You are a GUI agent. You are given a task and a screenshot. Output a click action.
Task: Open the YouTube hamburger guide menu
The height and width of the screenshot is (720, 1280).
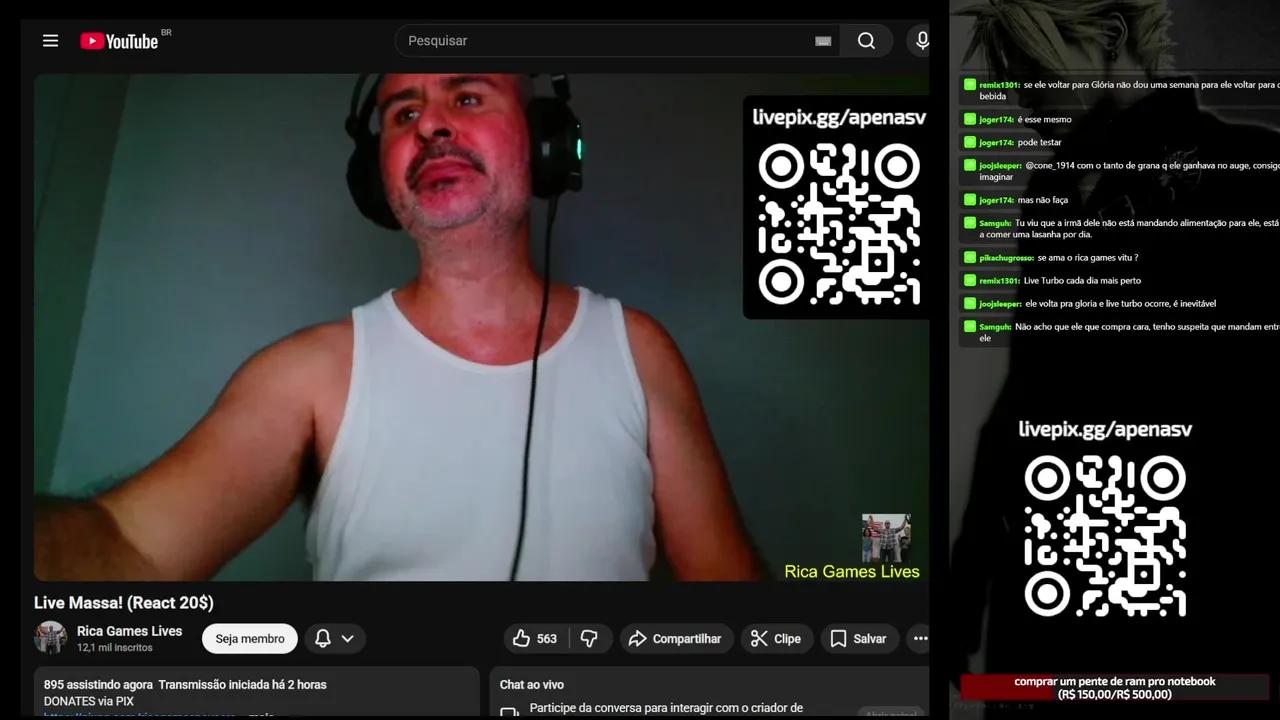tap(50, 41)
